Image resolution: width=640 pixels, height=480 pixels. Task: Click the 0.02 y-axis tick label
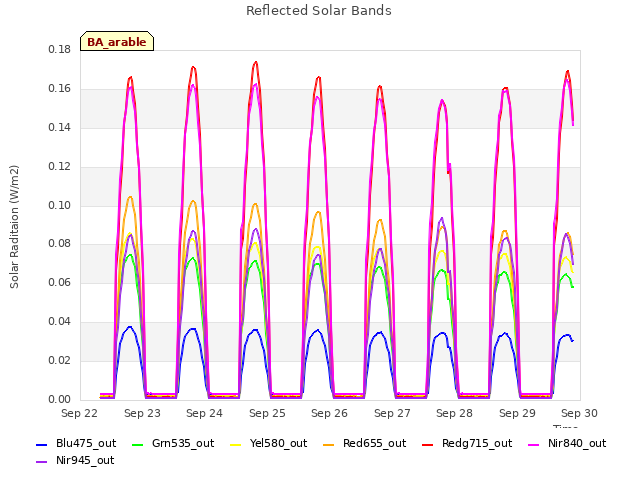click(x=60, y=360)
